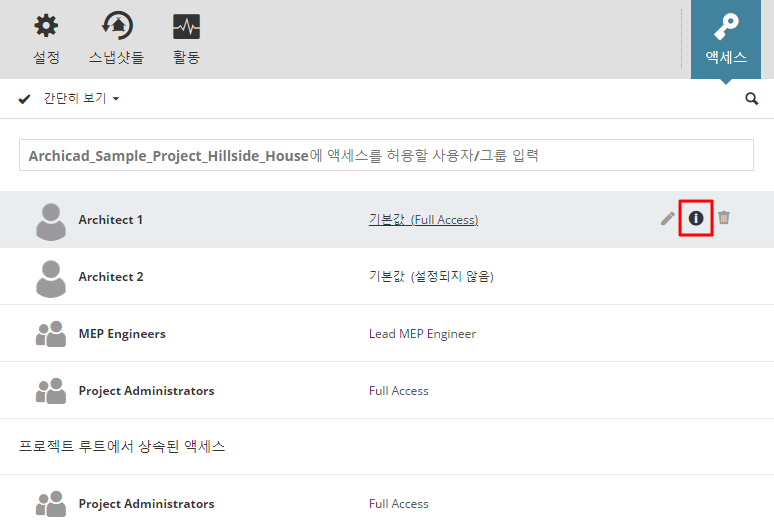
Task: Toggle the checkmark beside 간단히 보기
Action: click(25, 99)
